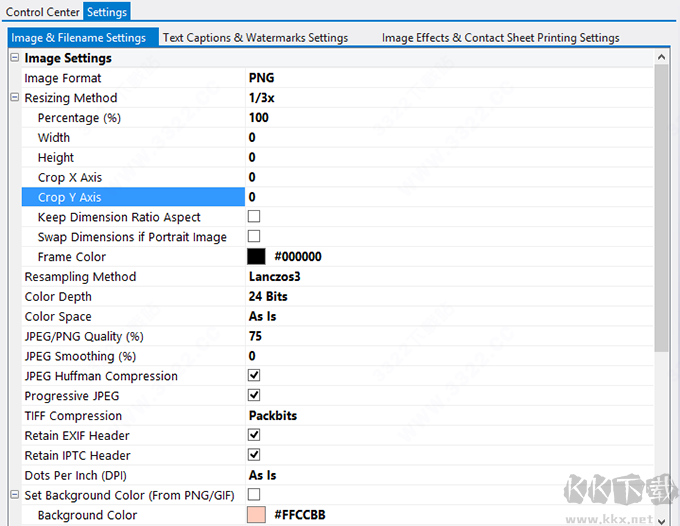The height and width of the screenshot is (526, 680).
Task: Open the Image Format PNG value
Action: coord(262,78)
